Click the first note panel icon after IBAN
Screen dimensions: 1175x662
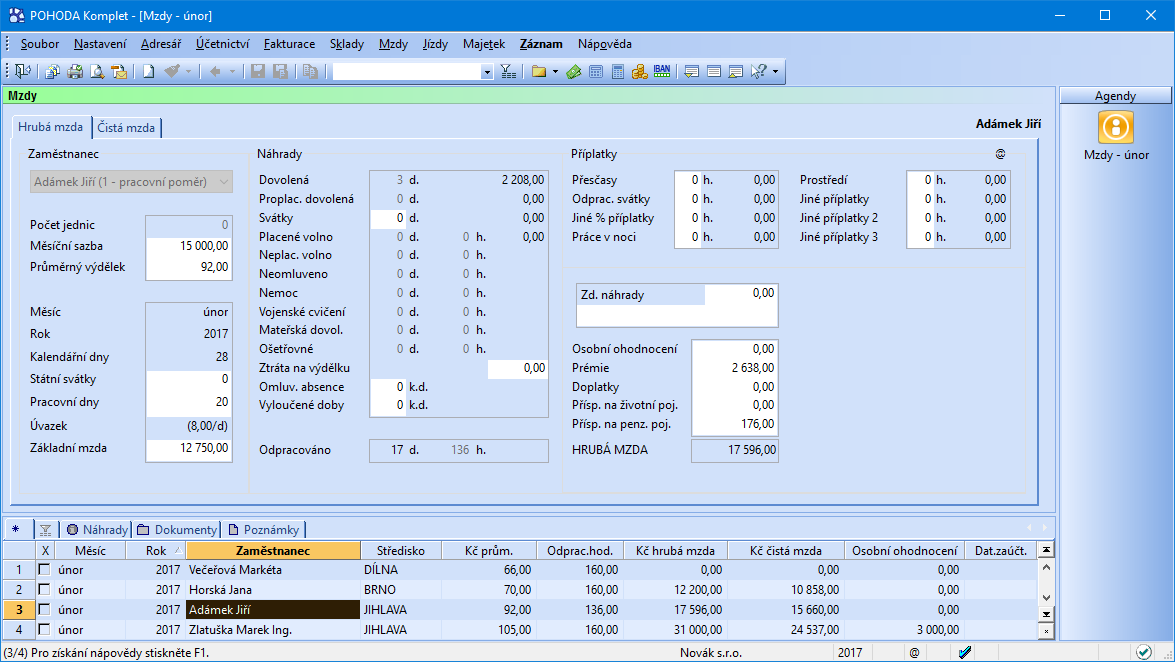click(x=692, y=71)
